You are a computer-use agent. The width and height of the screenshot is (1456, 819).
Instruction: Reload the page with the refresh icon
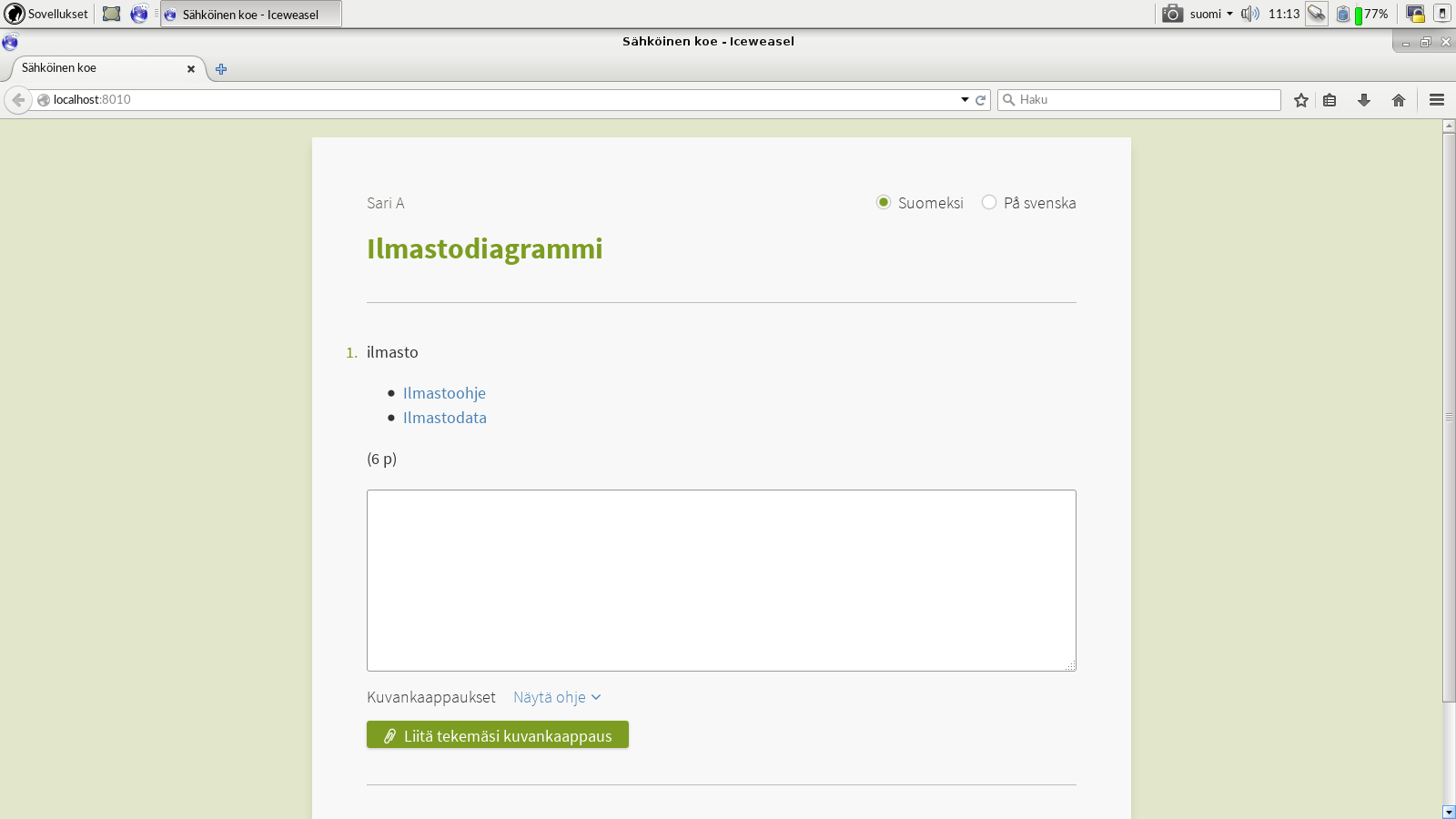click(981, 100)
